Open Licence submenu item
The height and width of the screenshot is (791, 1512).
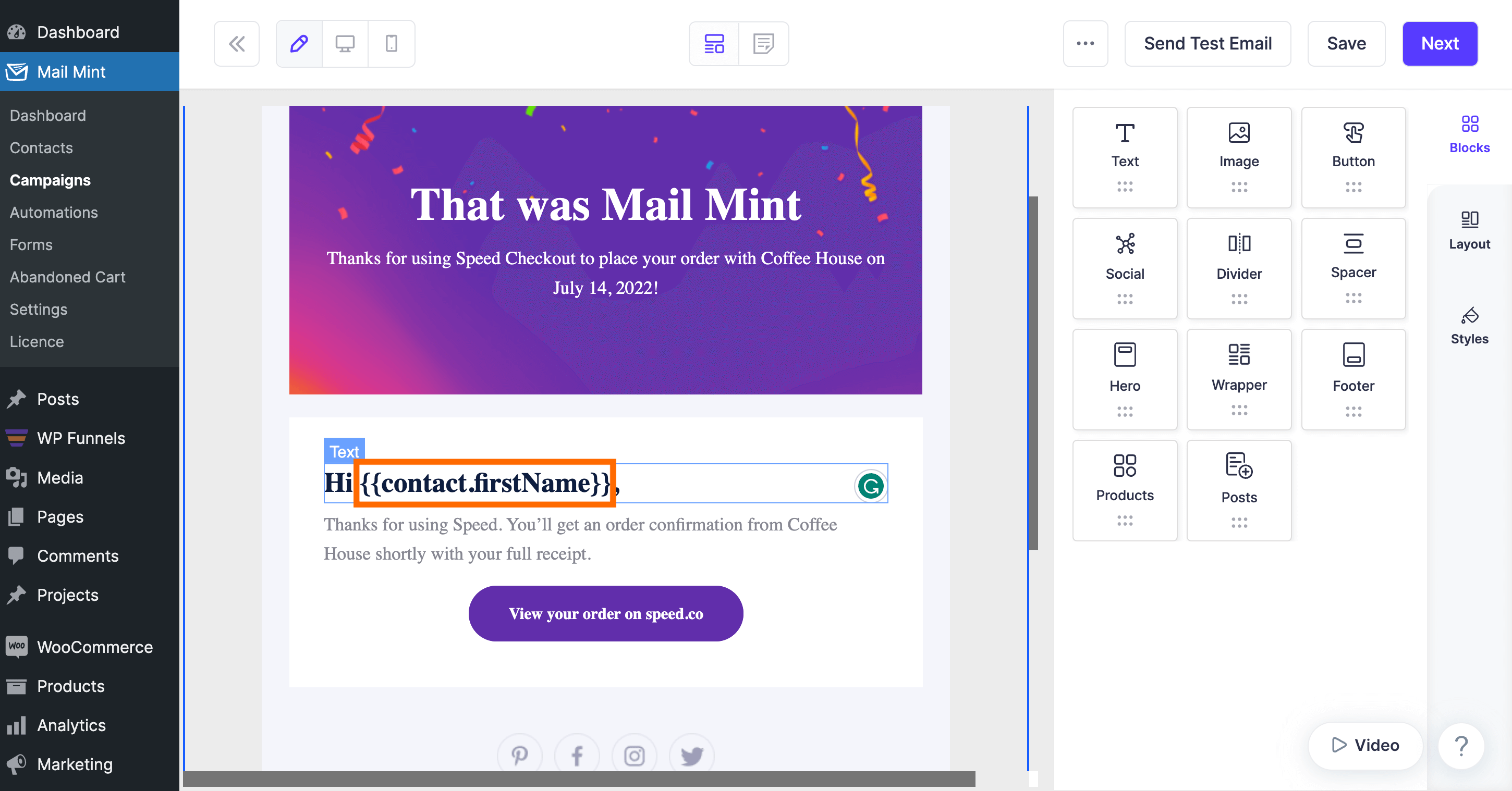(x=36, y=341)
